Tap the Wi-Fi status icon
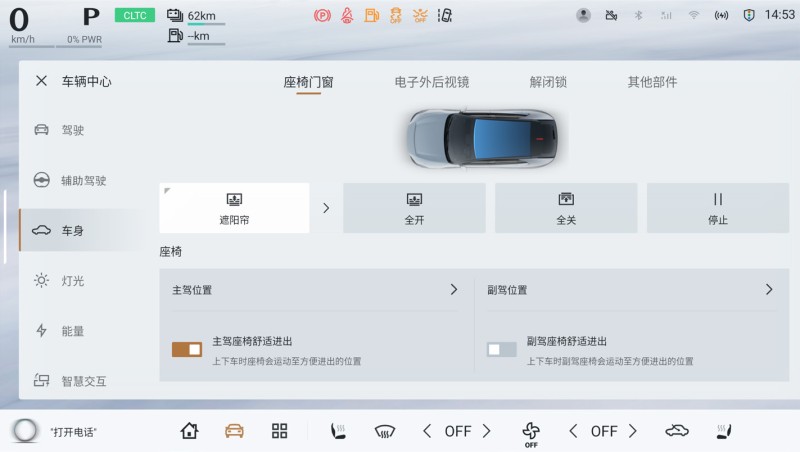 click(x=693, y=15)
